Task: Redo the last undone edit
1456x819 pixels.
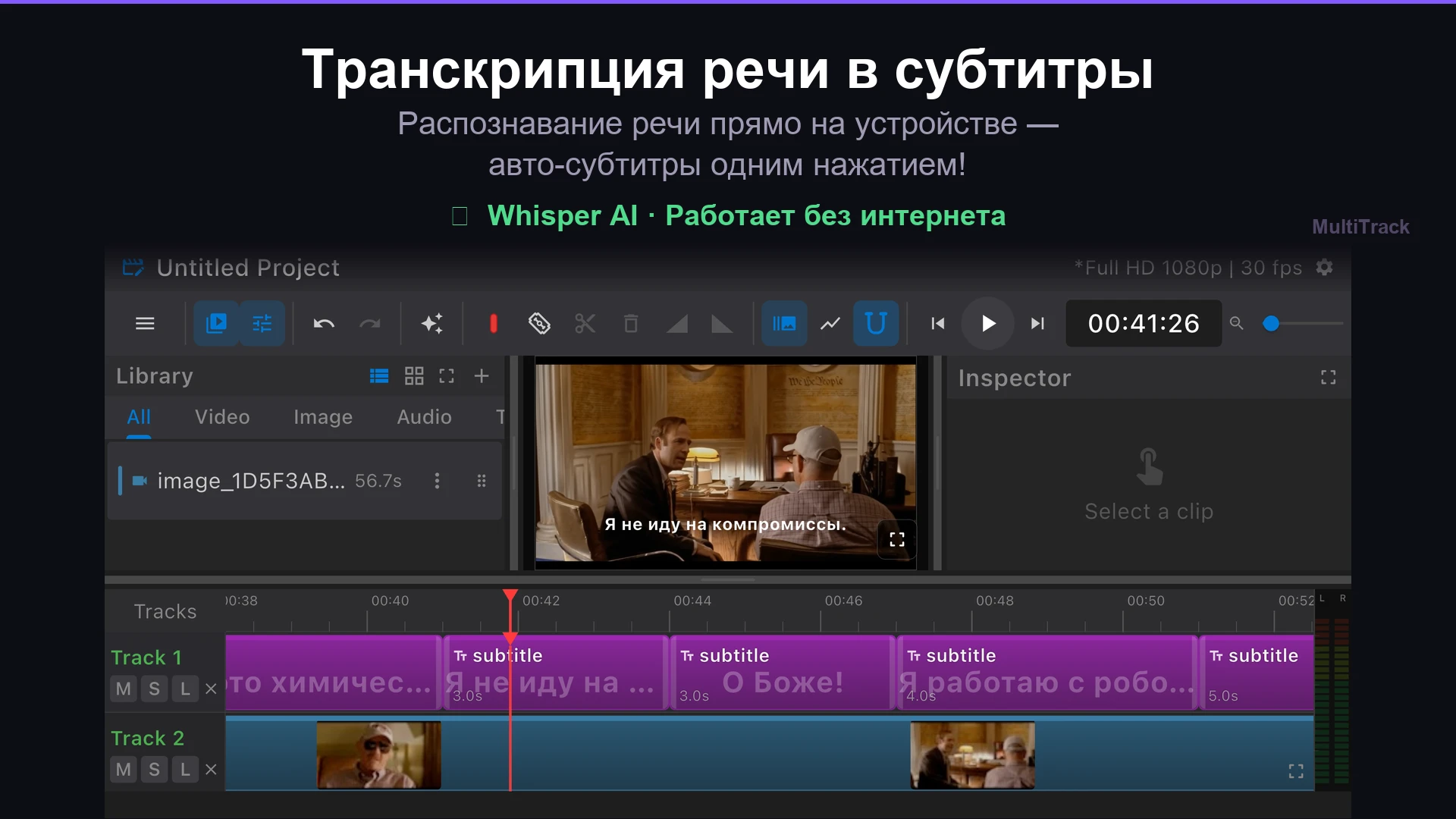Action: pos(370,324)
